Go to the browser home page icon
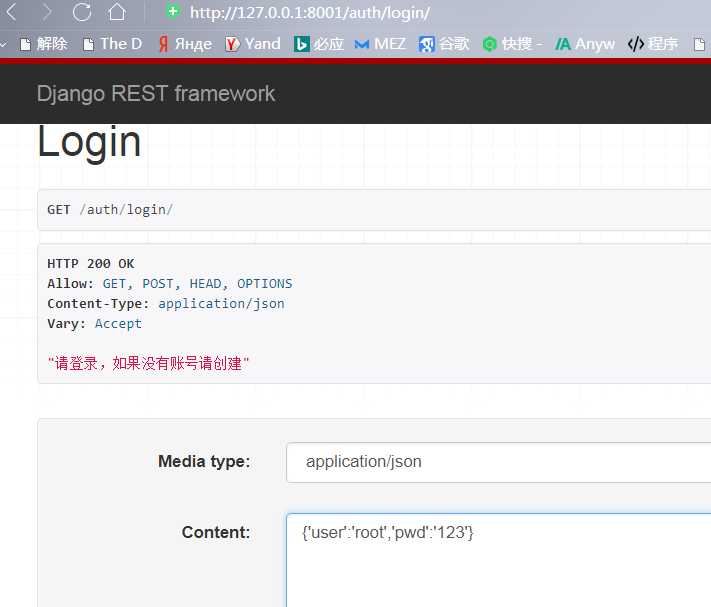Viewport: 711px width, 607px height. [117, 12]
